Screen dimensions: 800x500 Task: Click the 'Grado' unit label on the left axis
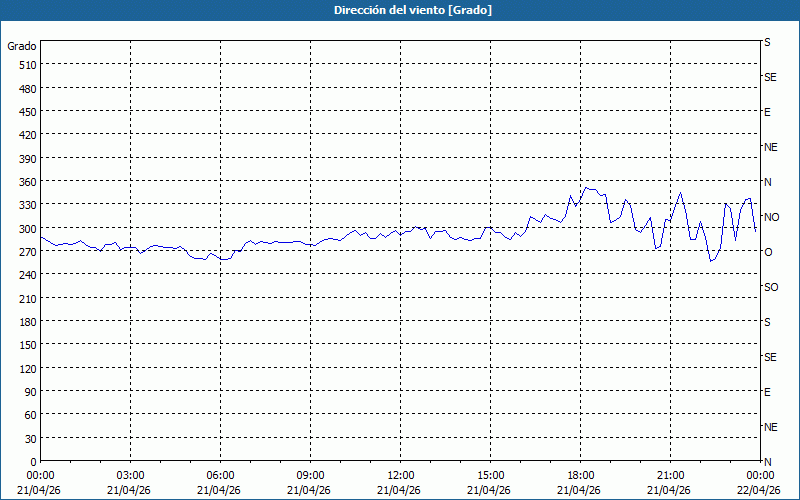pos(22,46)
